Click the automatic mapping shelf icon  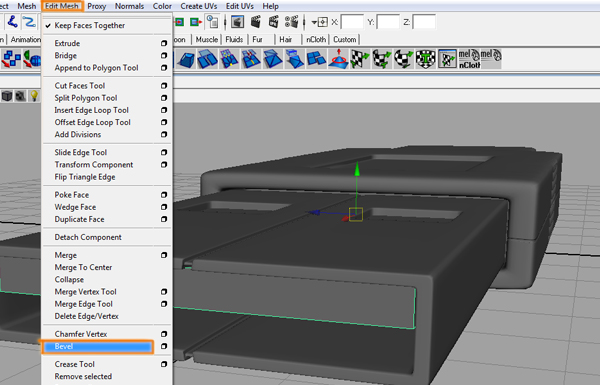tap(426, 59)
